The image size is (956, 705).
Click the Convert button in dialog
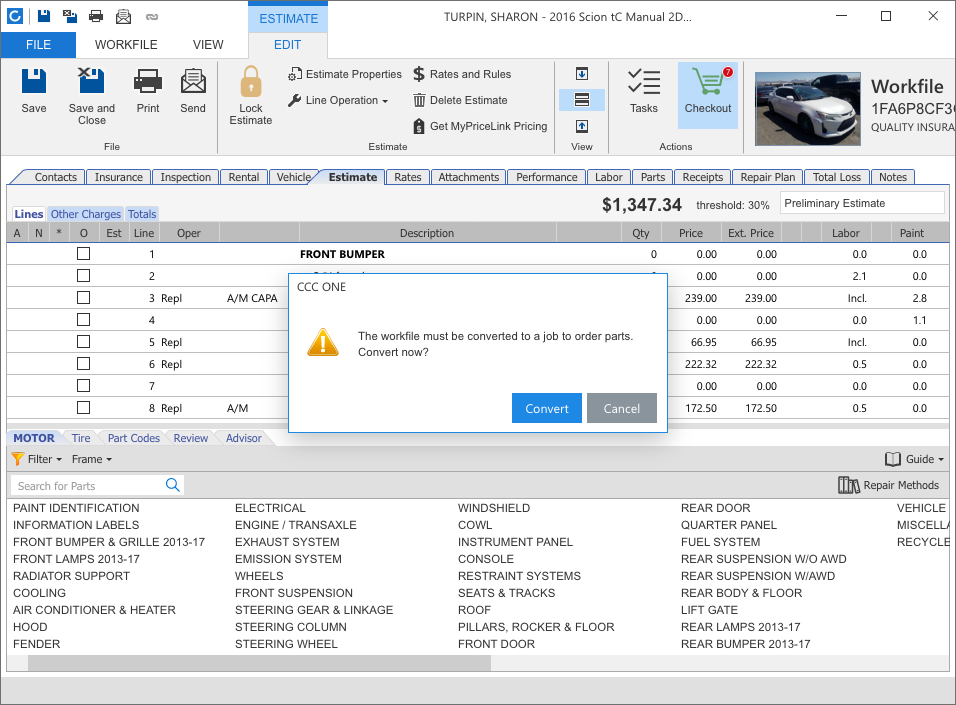[547, 408]
